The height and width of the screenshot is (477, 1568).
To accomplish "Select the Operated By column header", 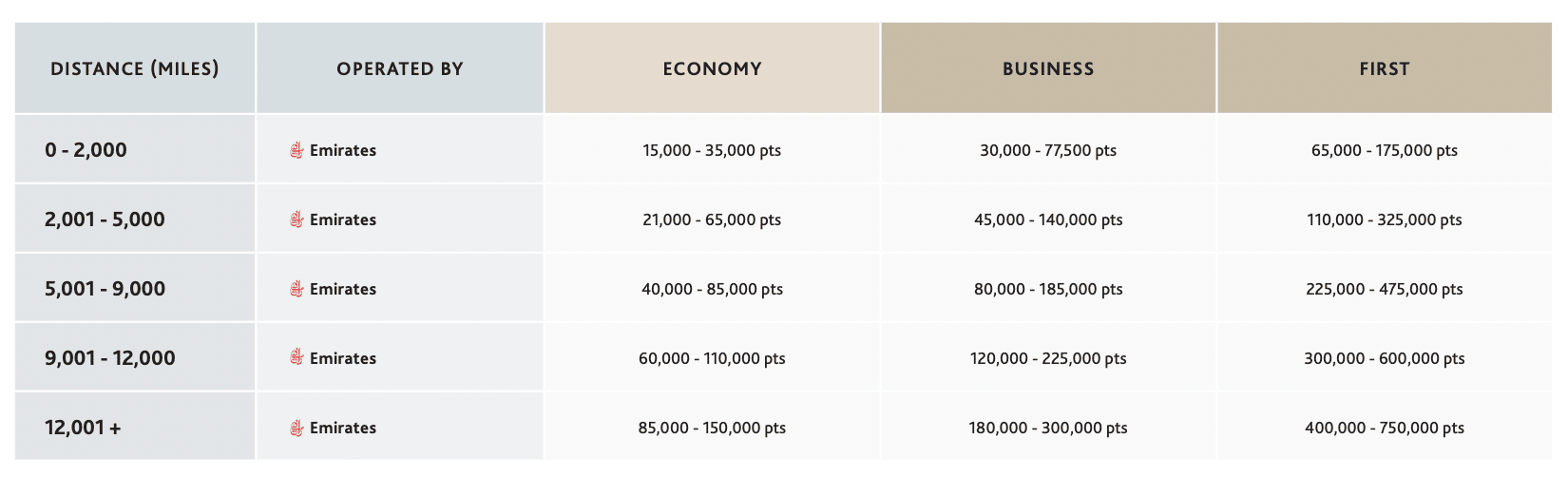I will [400, 68].
